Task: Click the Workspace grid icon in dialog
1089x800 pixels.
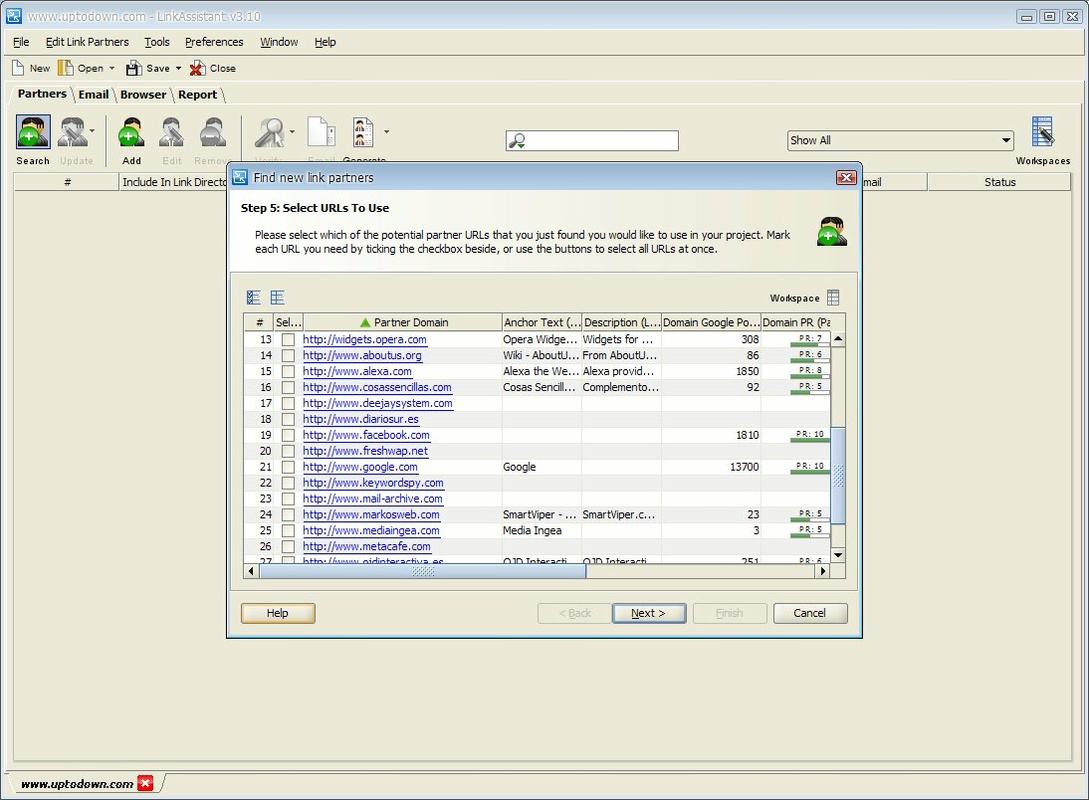Action: (833, 298)
